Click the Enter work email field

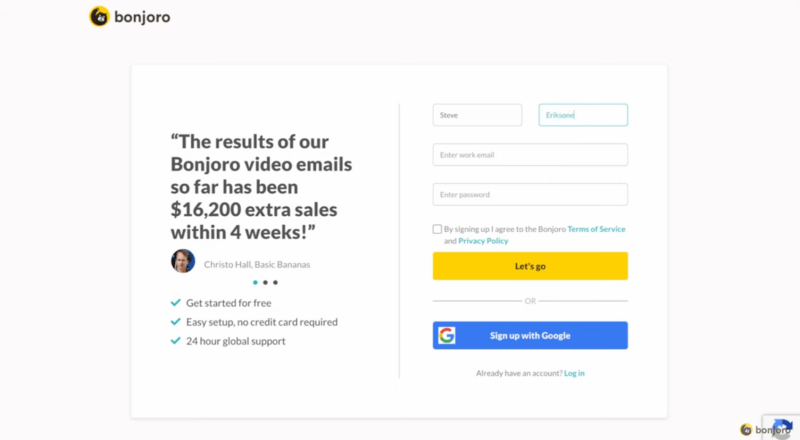(530, 155)
